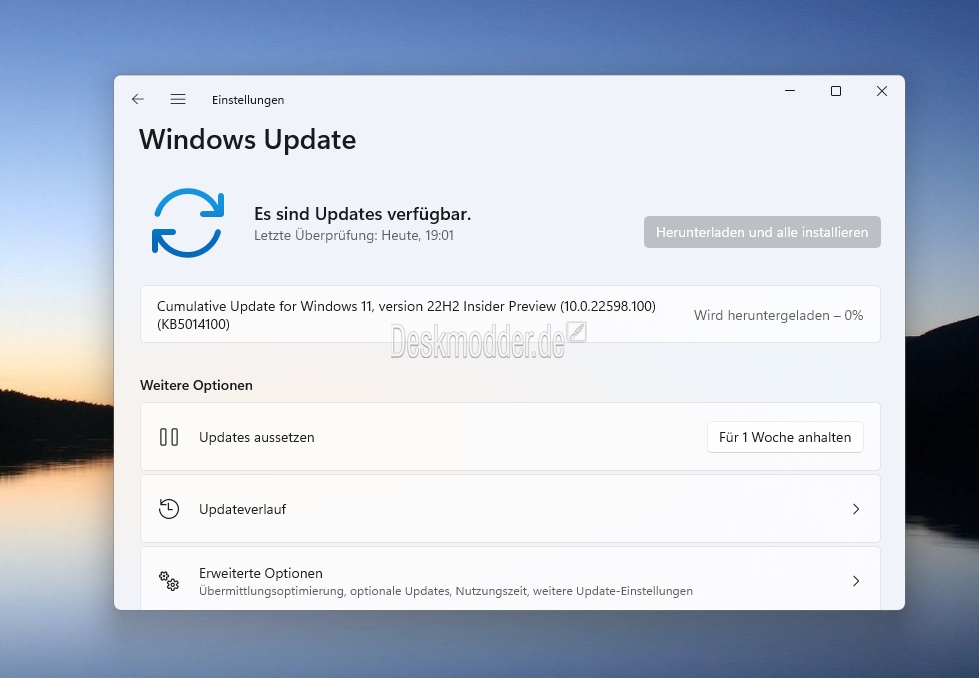Click the Einstellungen window title

click(248, 100)
